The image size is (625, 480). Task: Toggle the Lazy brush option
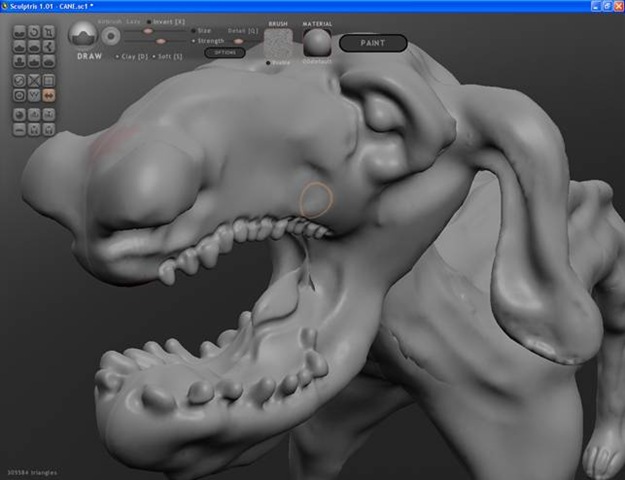(x=133, y=22)
